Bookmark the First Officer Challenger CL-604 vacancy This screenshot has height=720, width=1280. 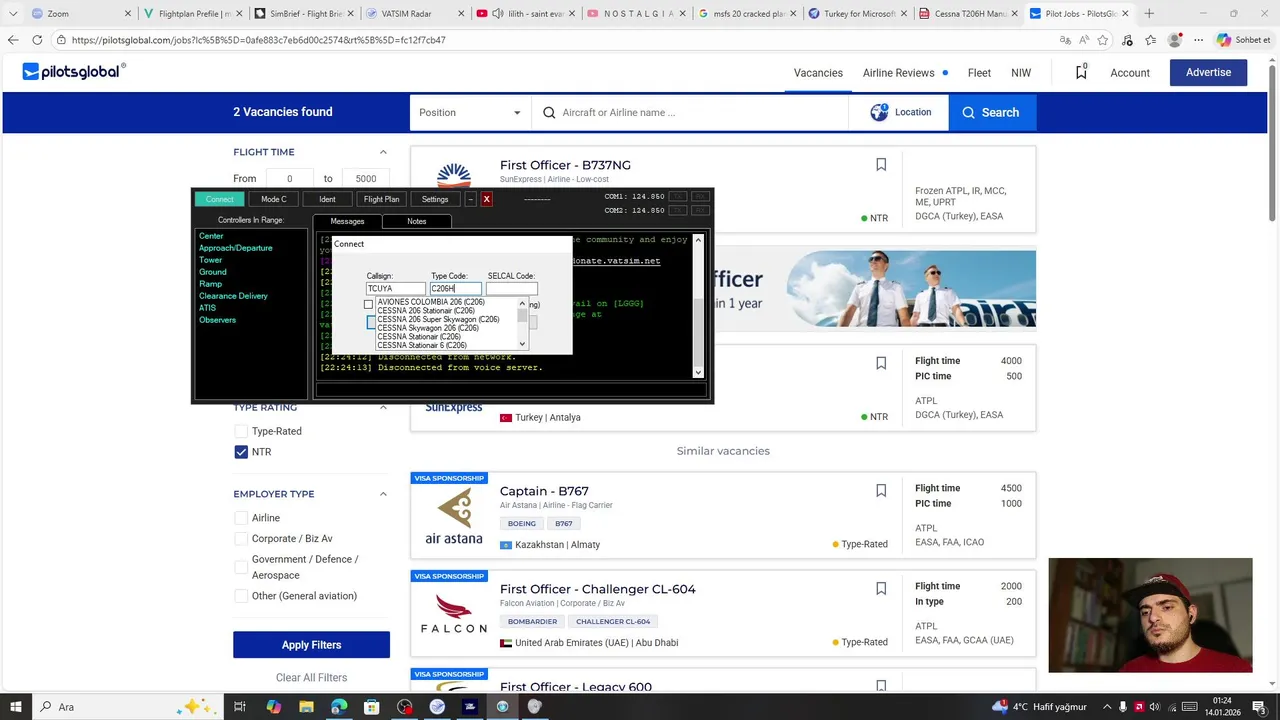coord(881,589)
